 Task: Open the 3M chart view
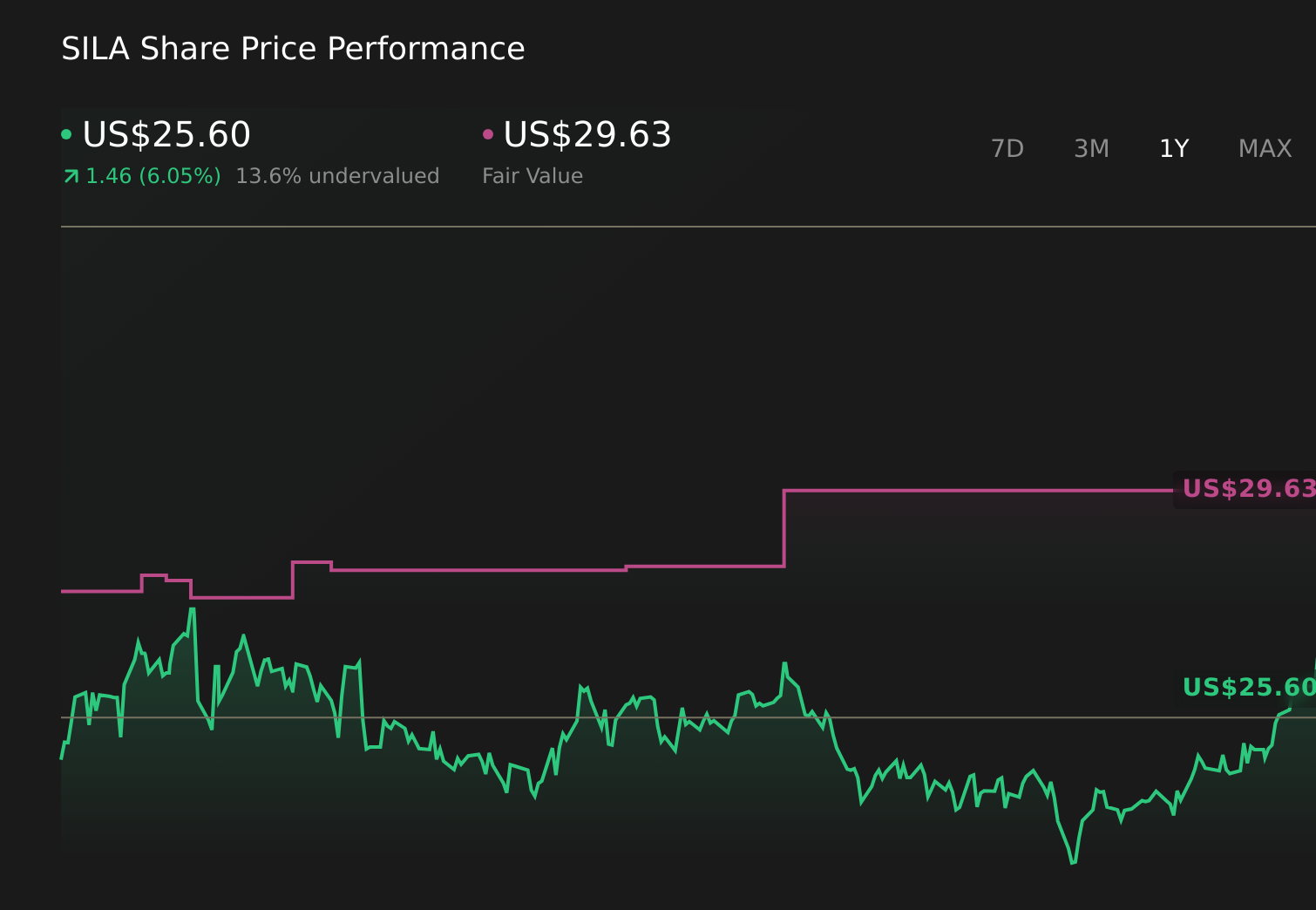(1090, 148)
